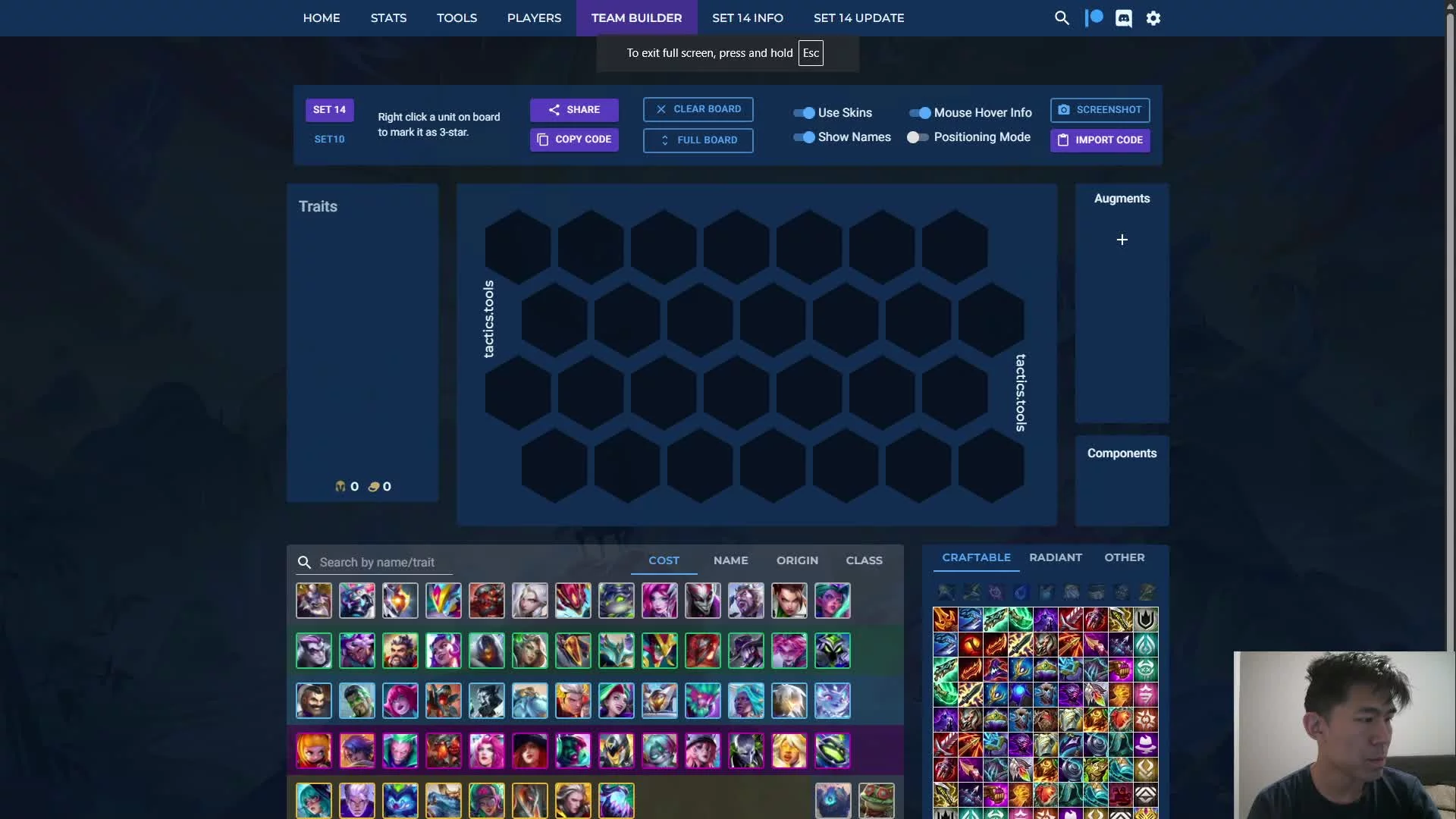Pick the Alistar champion portrait
This screenshot has width=1456, height=819.
coord(314,601)
